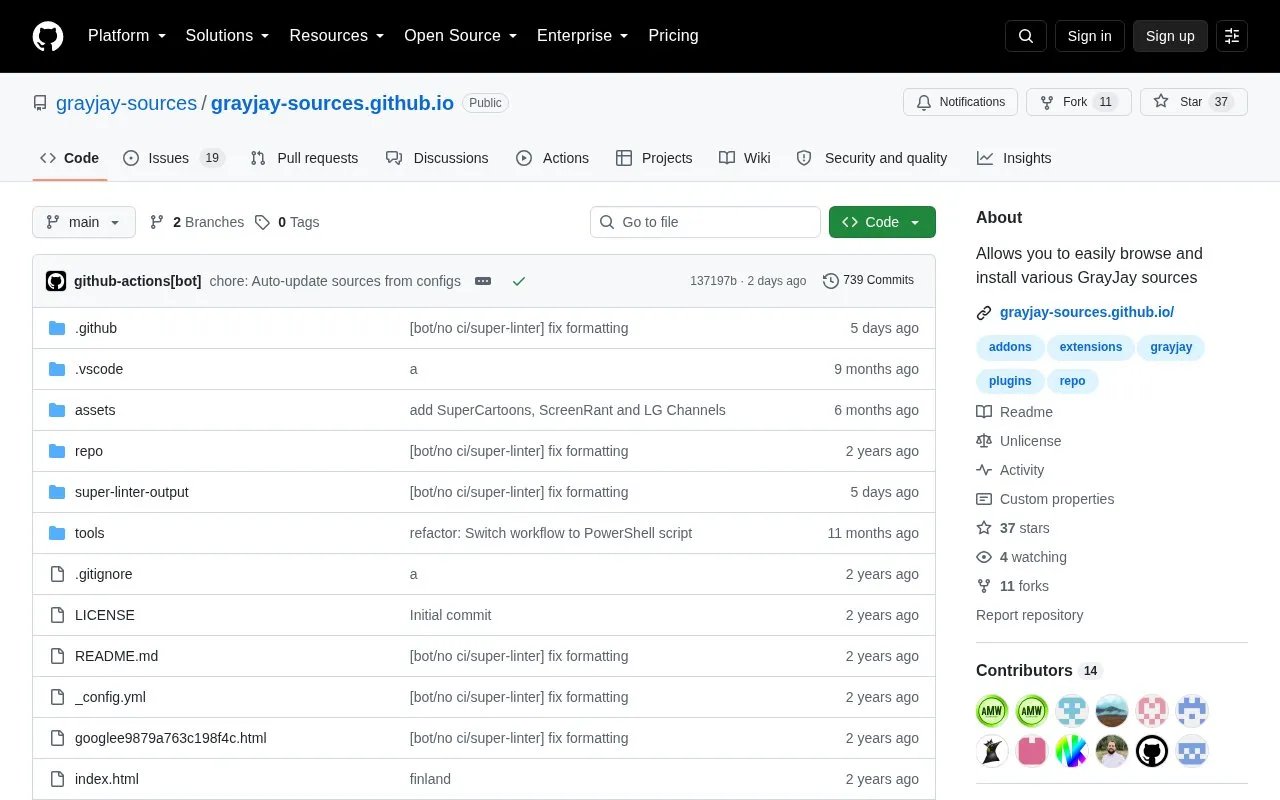
Task: Switch to the Issues tab
Action: (x=174, y=158)
